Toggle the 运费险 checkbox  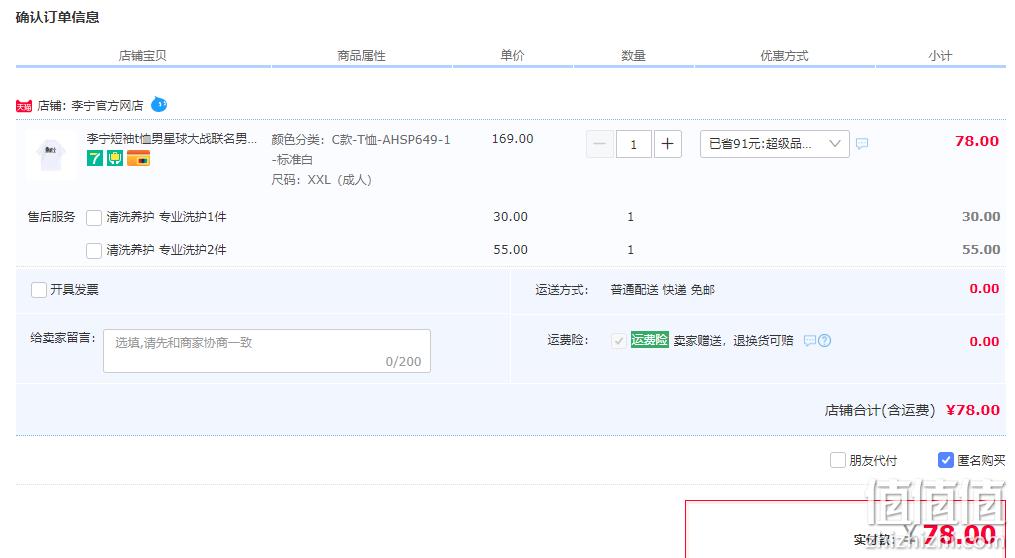click(x=618, y=340)
